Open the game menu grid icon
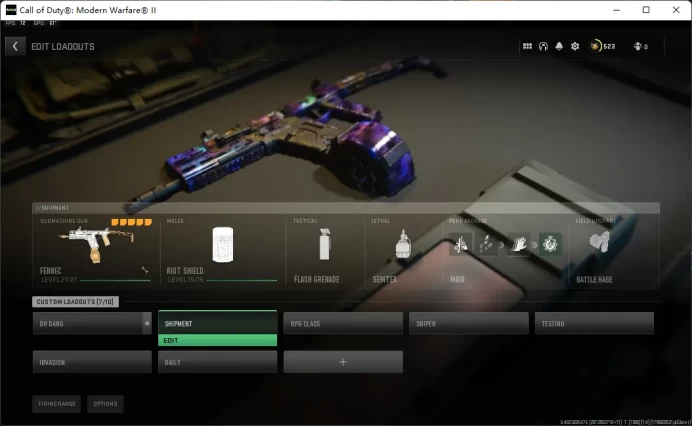692x426 pixels. pyautogui.click(x=527, y=46)
